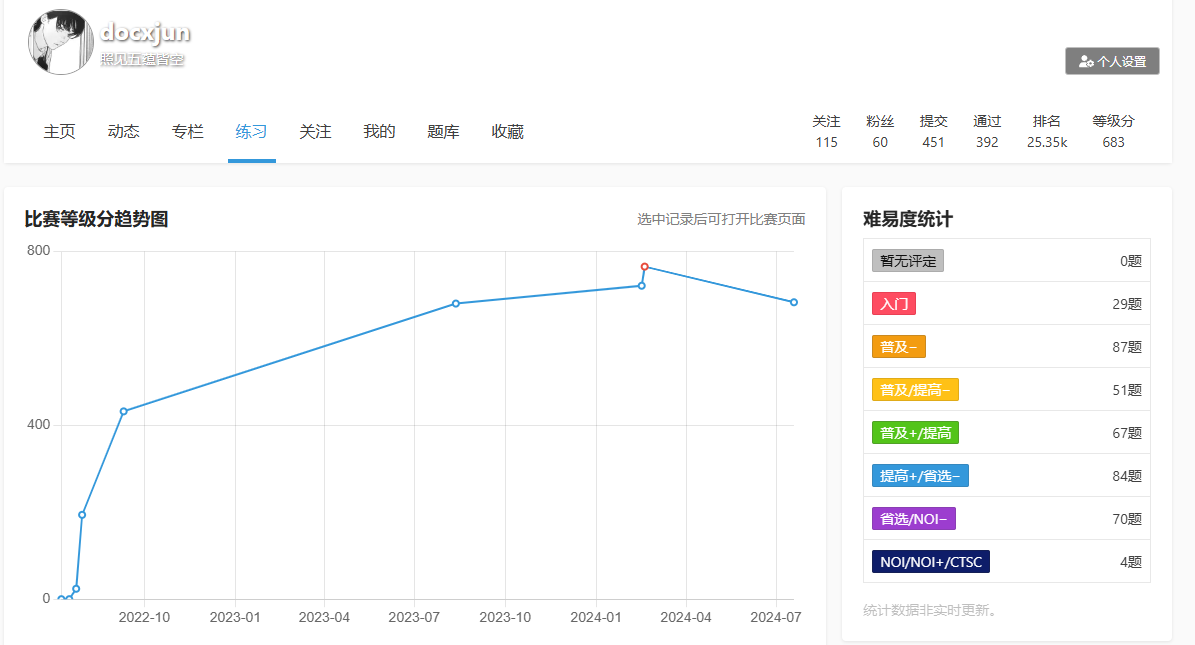Open the 题库 tab
The width and height of the screenshot is (1195, 645).
click(x=444, y=132)
